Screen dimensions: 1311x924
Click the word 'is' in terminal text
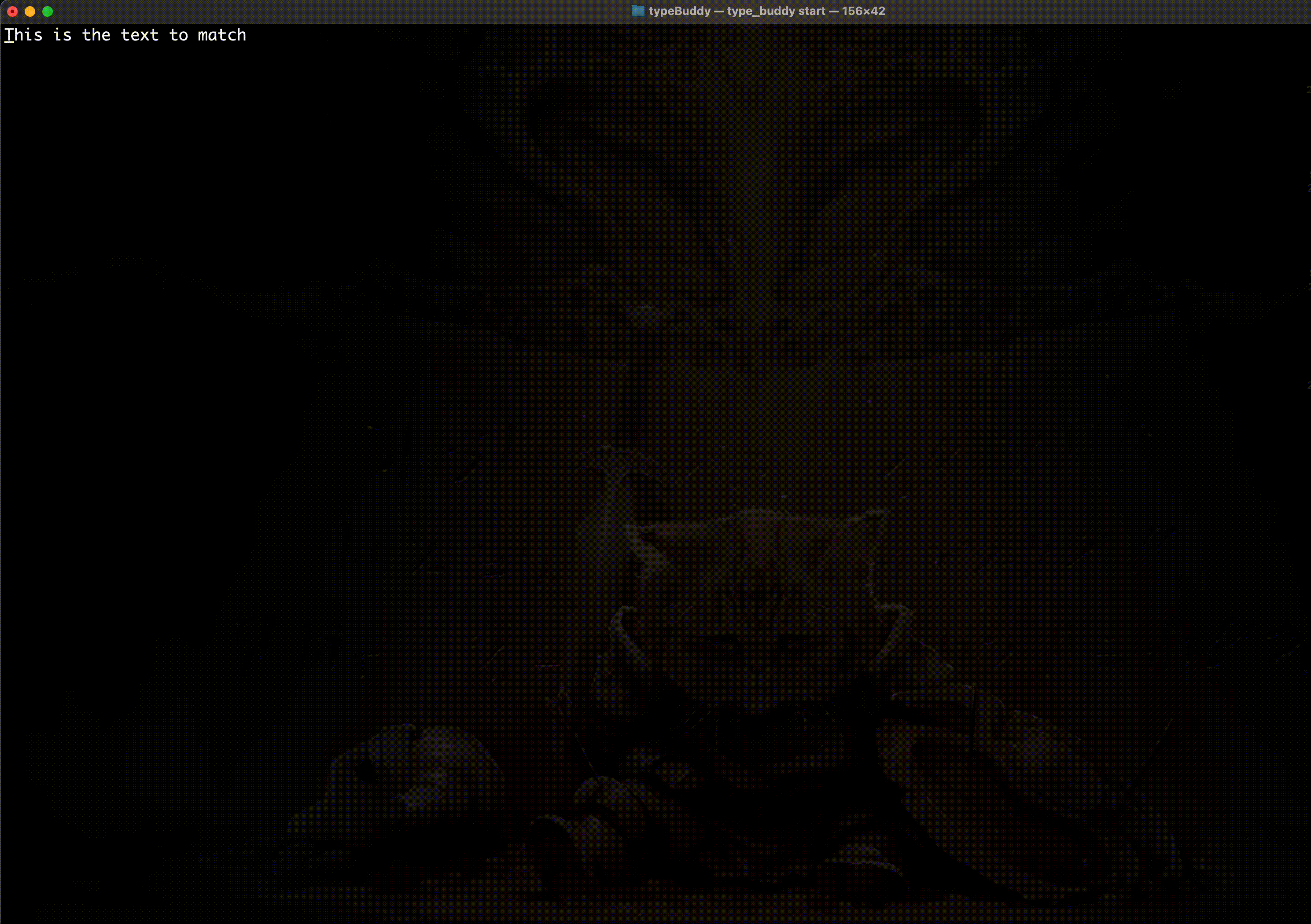point(62,35)
